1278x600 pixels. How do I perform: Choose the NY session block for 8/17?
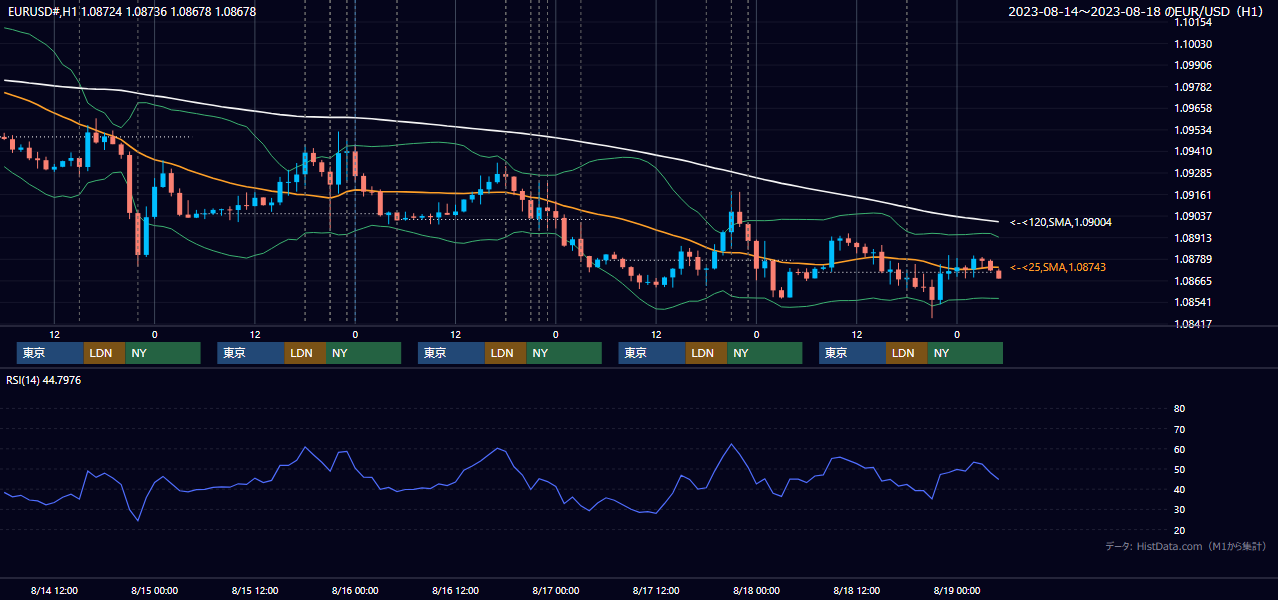click(x=764, y=353)
